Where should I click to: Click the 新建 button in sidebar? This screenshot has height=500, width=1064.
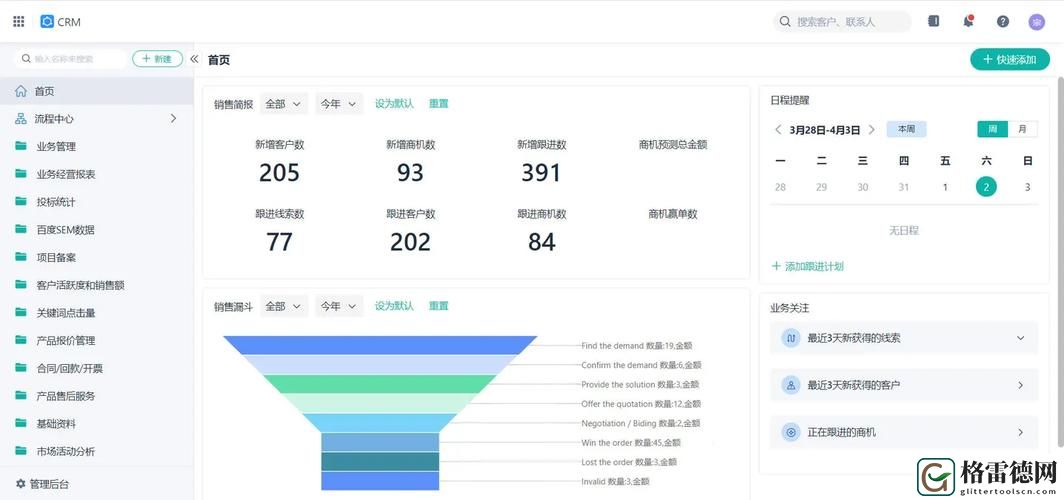tap(157, 59)
